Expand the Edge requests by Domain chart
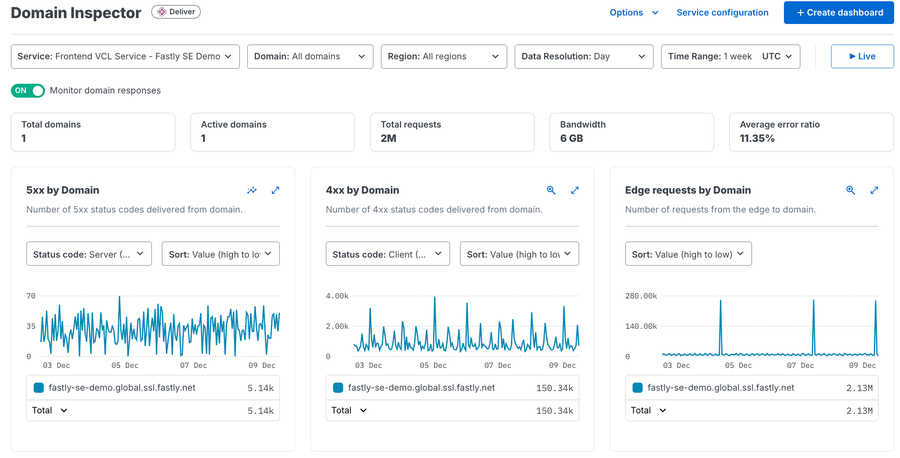Viewport: 900px width, 458px height. point(874,190)
